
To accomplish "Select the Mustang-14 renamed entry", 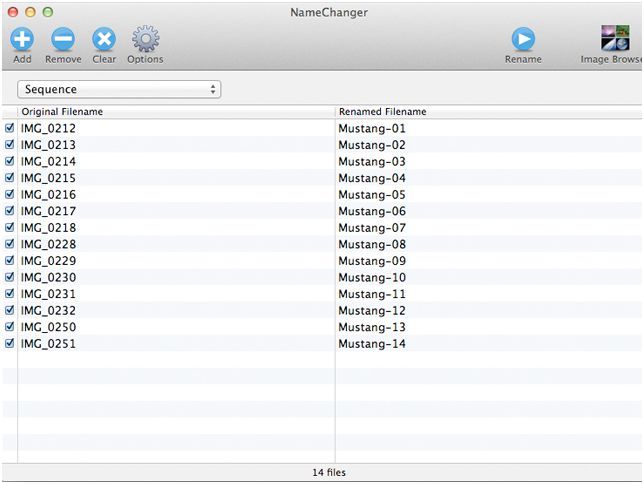I will click(x=372, y=344).
